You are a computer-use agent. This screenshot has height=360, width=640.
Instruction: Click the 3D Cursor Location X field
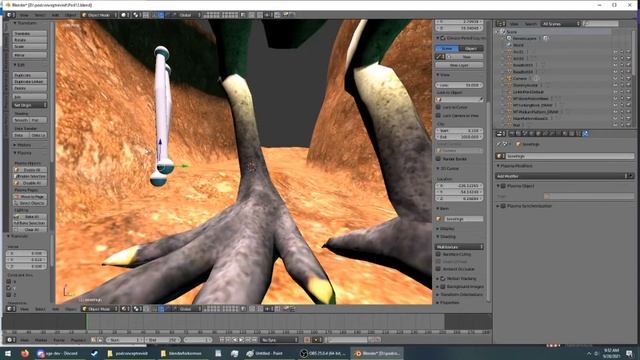pyautogui.click(x=459, y=186)
